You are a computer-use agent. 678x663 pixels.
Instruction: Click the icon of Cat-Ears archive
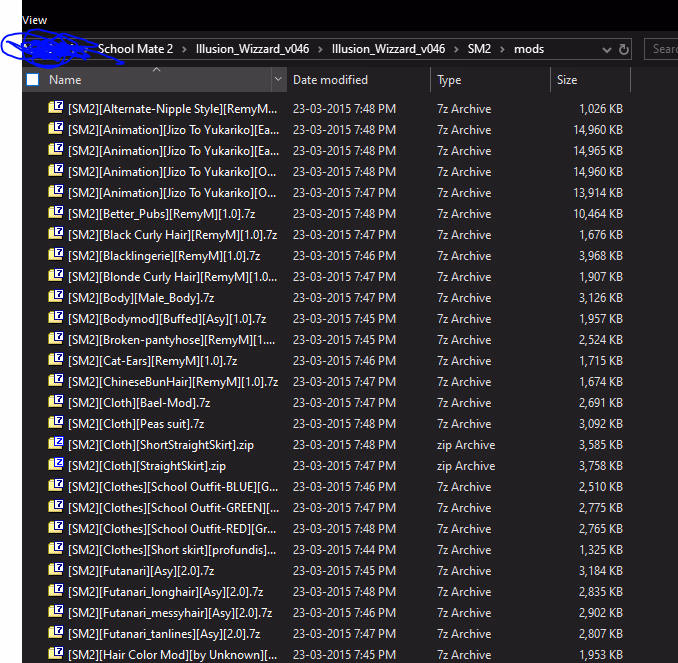[x=55, y=359]
